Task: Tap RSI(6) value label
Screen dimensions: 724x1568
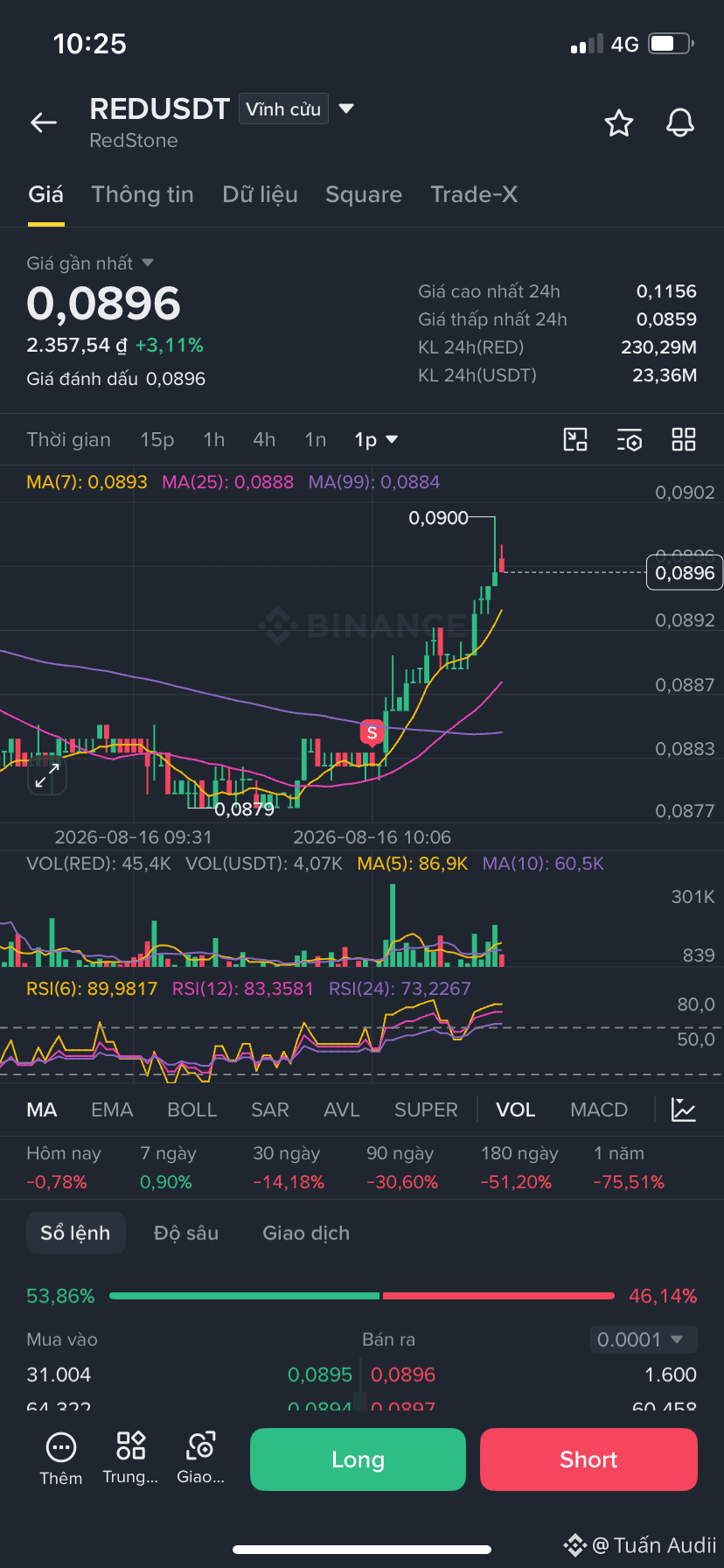Action: click(x=92, y=989)
